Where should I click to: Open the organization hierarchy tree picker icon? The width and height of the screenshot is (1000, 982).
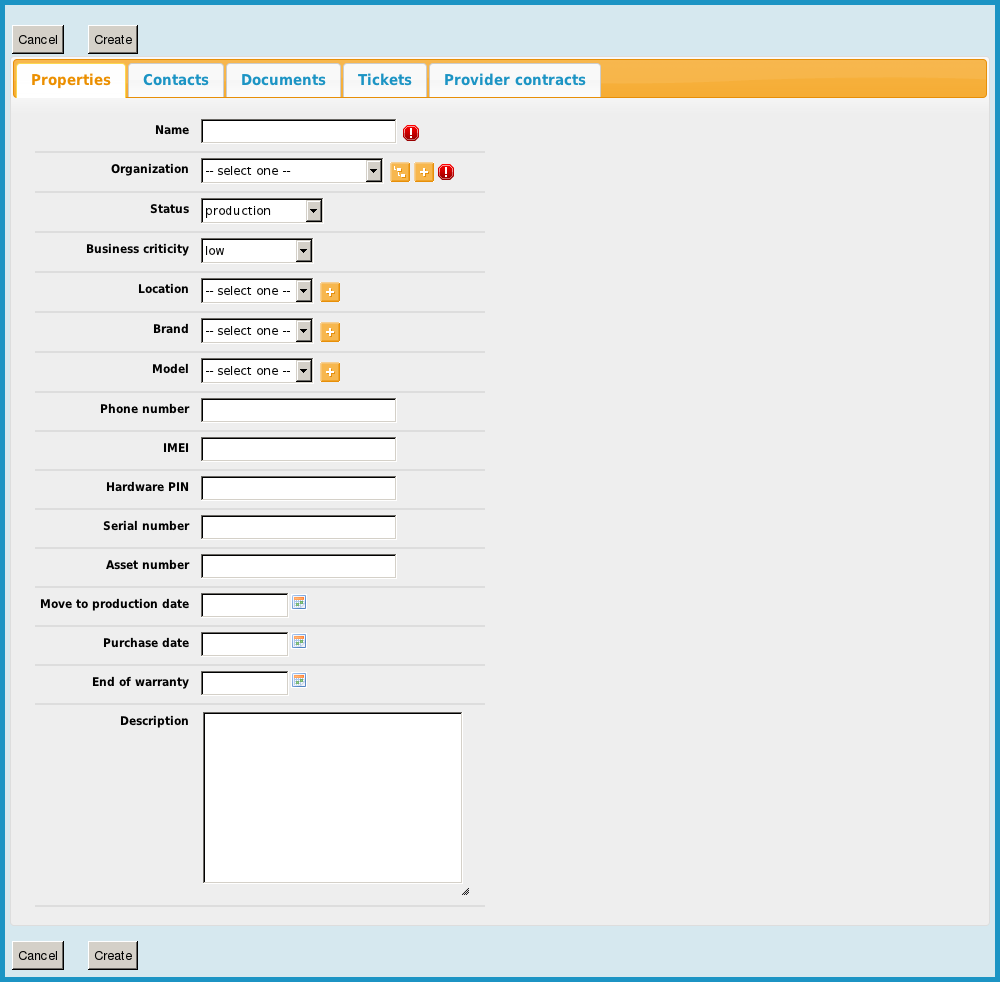pyautogui.click(x=400, y=172)
